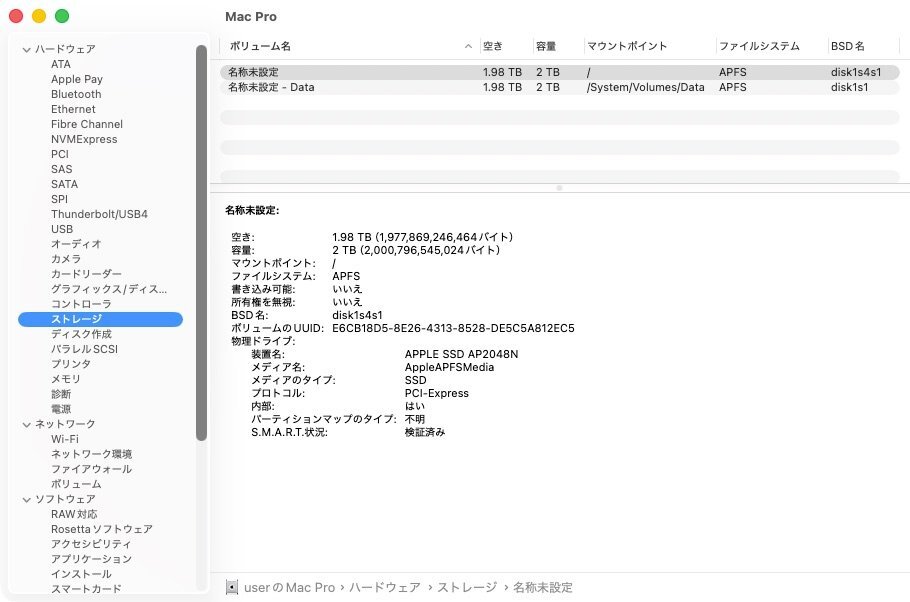
Task: Collapse the ハードウェア section chevron
Action: tap(26, 49)
